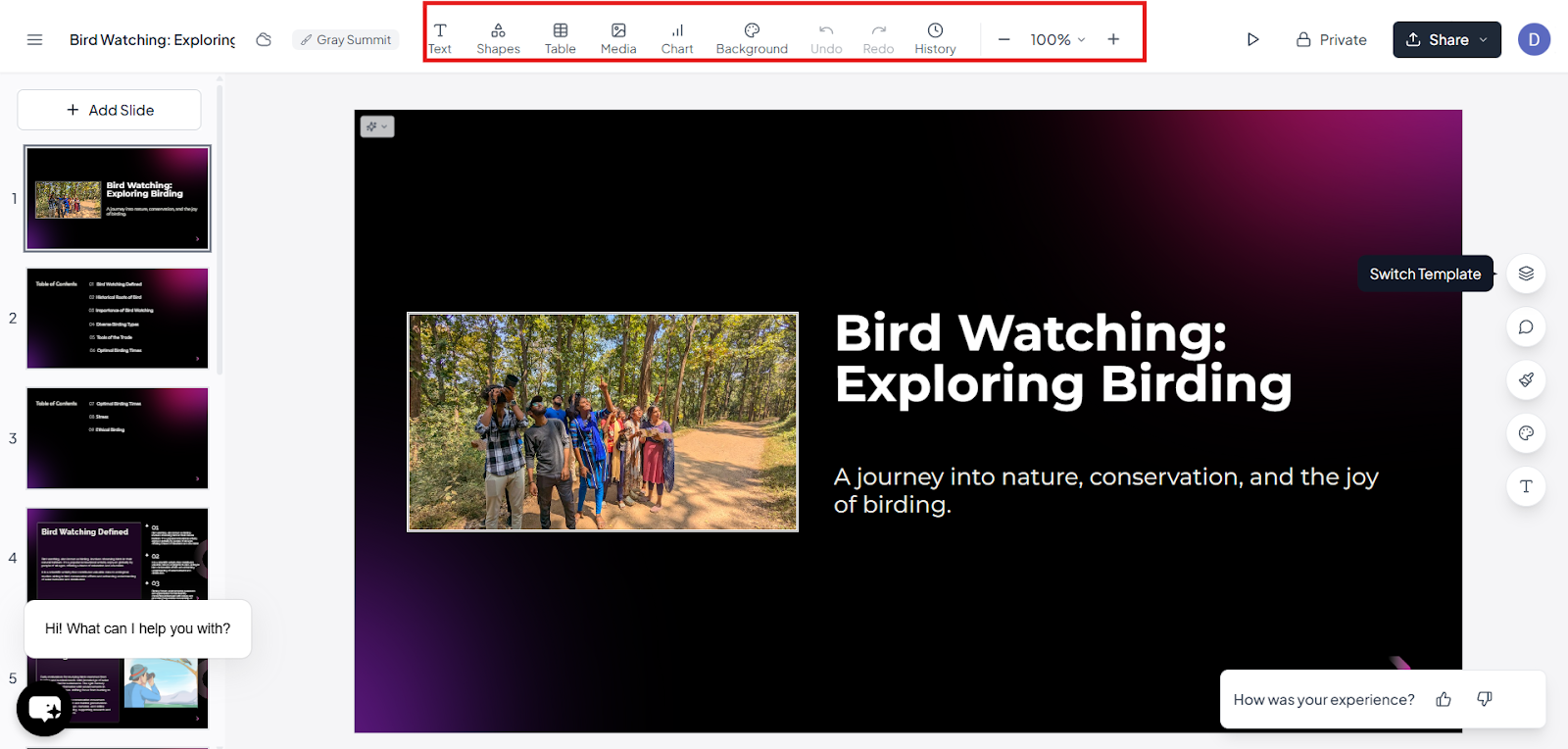Open the Switch Template layers icon
Image resolution: width=1568 pixels, height=749 pixels.
[x=1526, y=274]
